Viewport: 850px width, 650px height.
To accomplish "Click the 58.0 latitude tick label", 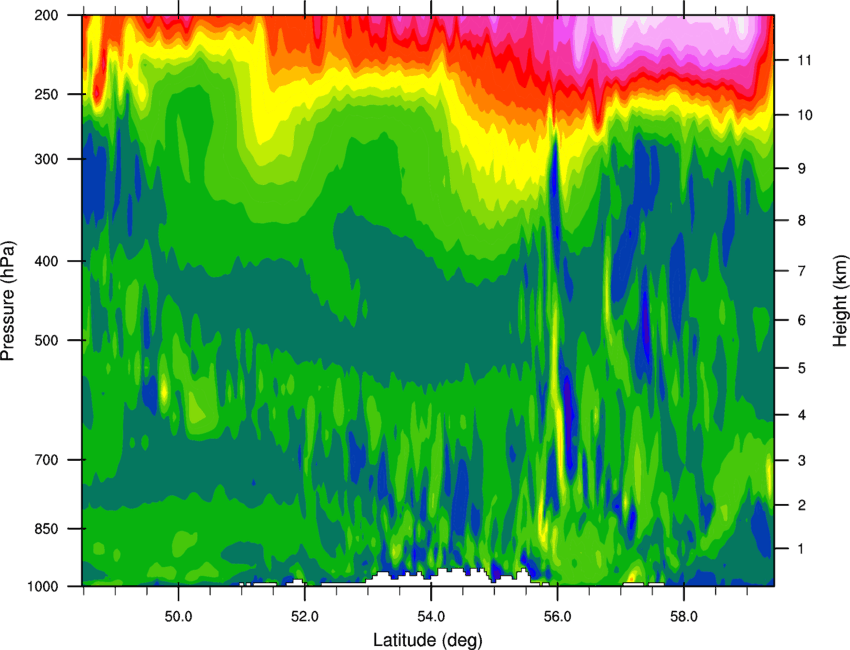I will (x=684, y=616).
